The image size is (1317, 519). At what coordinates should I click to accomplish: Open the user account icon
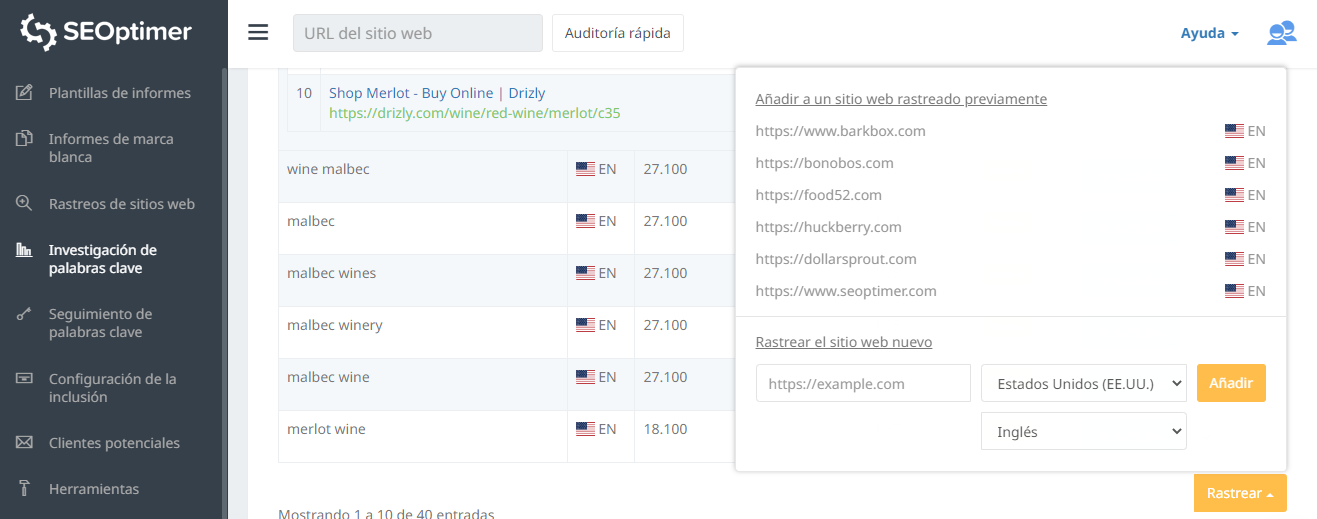point(1281,33)
